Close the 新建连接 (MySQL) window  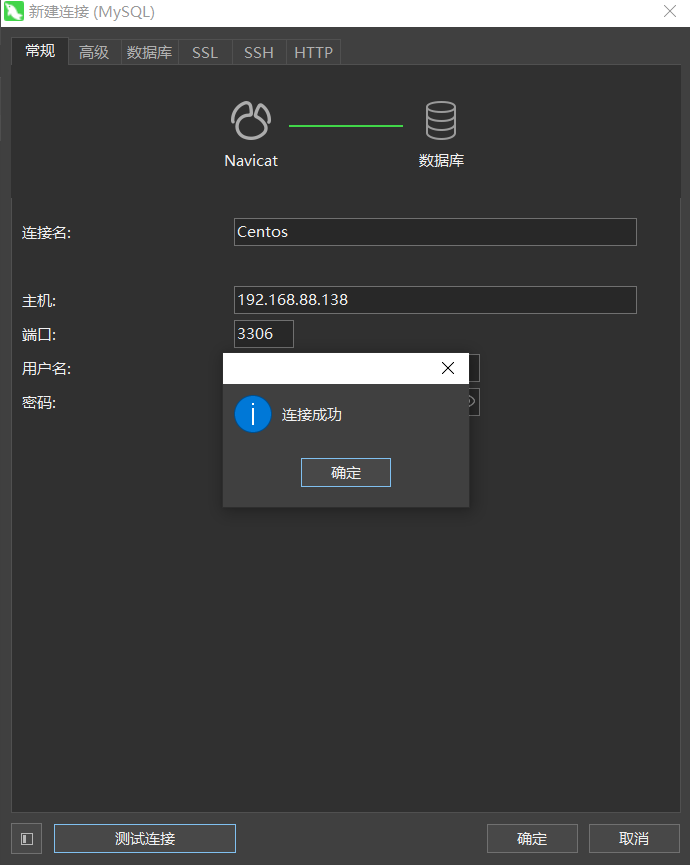click(x=670, y=11)
